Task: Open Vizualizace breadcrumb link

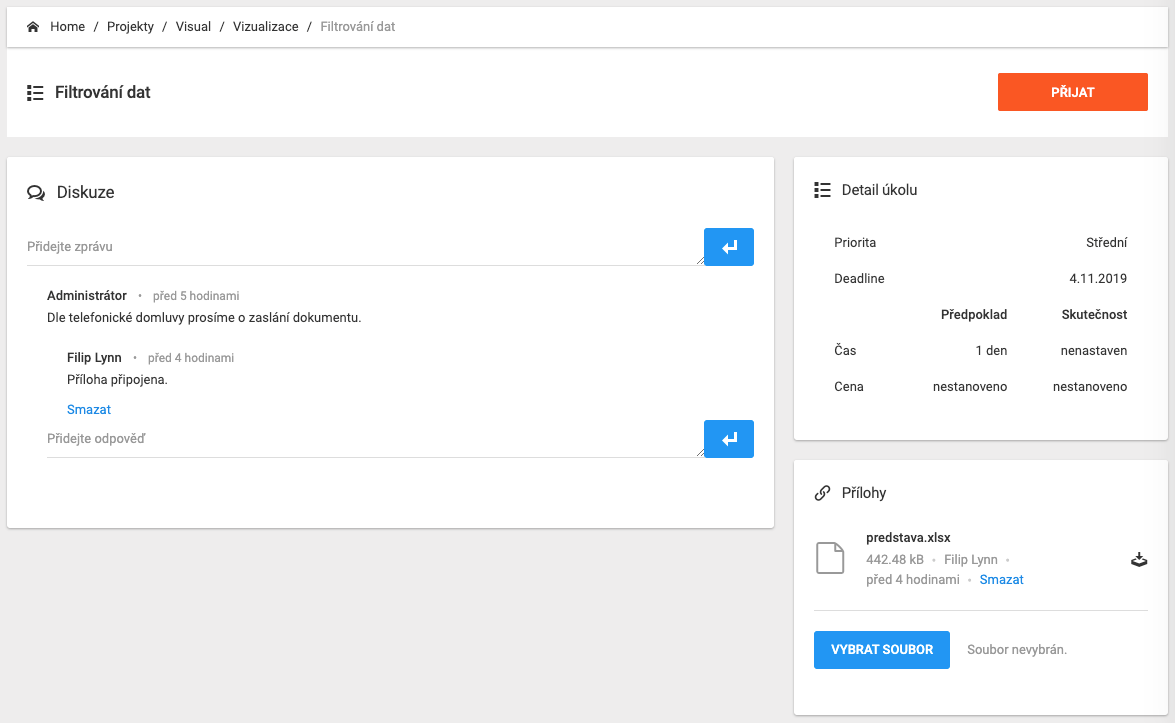Action: point(265,27)
